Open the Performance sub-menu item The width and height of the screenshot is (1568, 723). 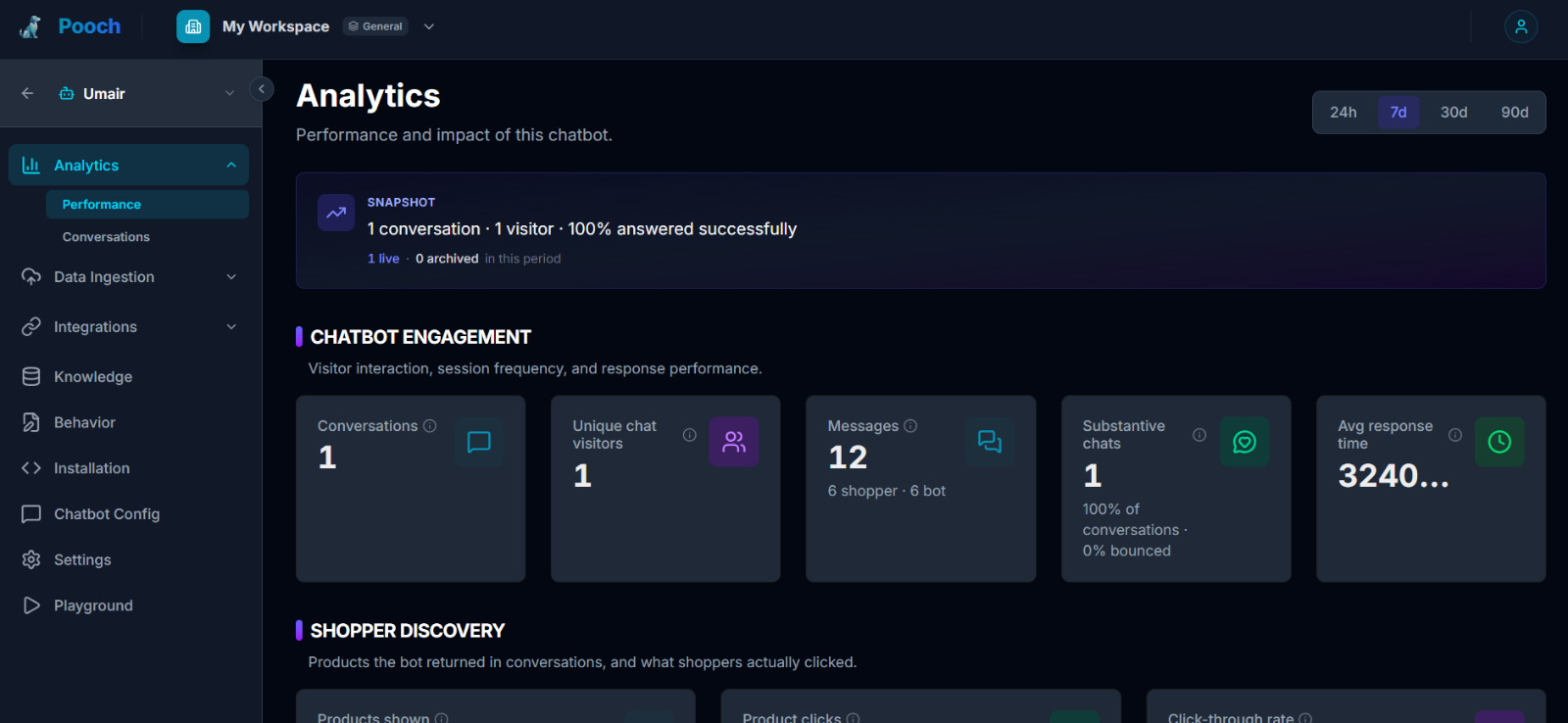147,204
